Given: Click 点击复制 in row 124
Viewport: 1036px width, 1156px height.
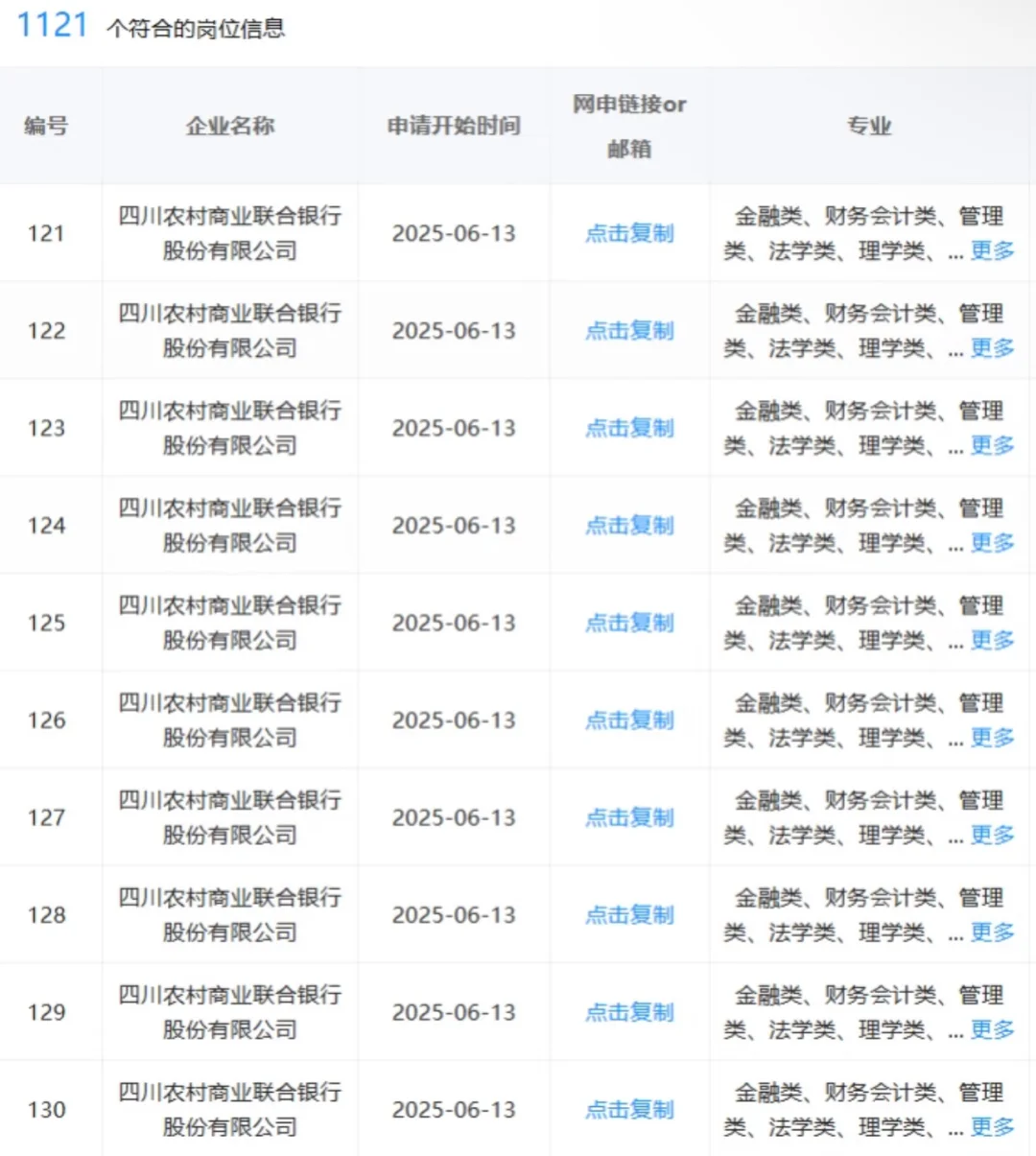Looking at the screenshot, I should (x=629, y=526).
